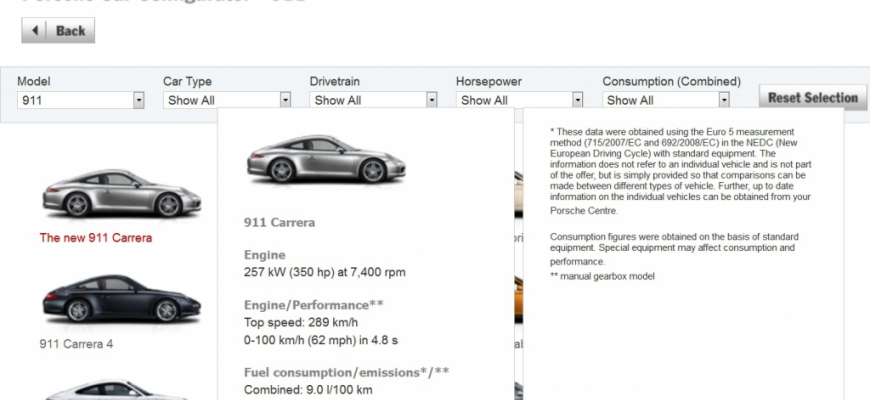
Task: Click 'Top speed: 289 km/h' text
Action: tap(301, 322)
